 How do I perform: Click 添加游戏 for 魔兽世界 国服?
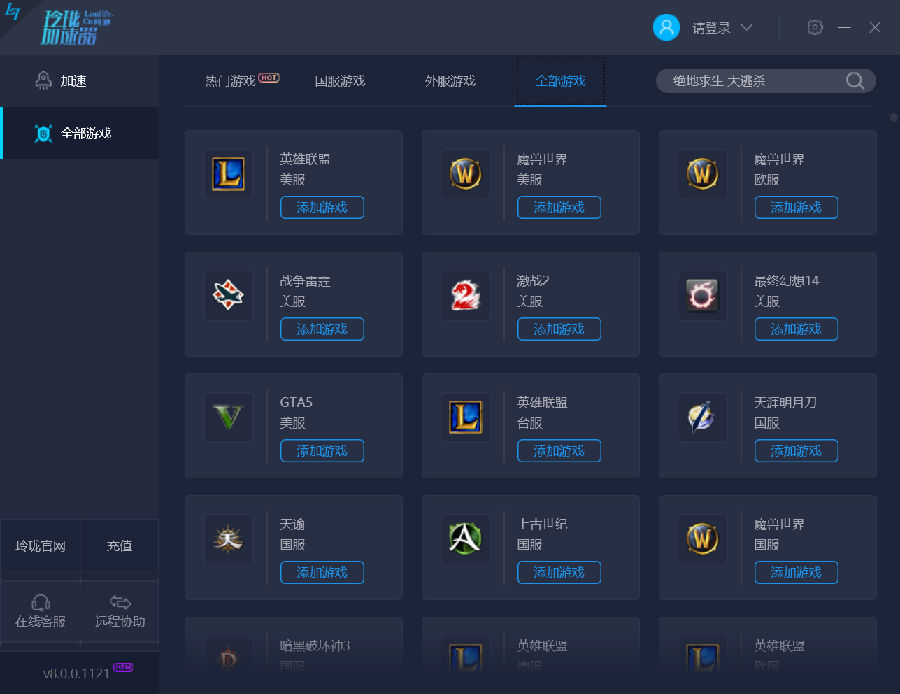pyautogui.click(x=796, y=572)
